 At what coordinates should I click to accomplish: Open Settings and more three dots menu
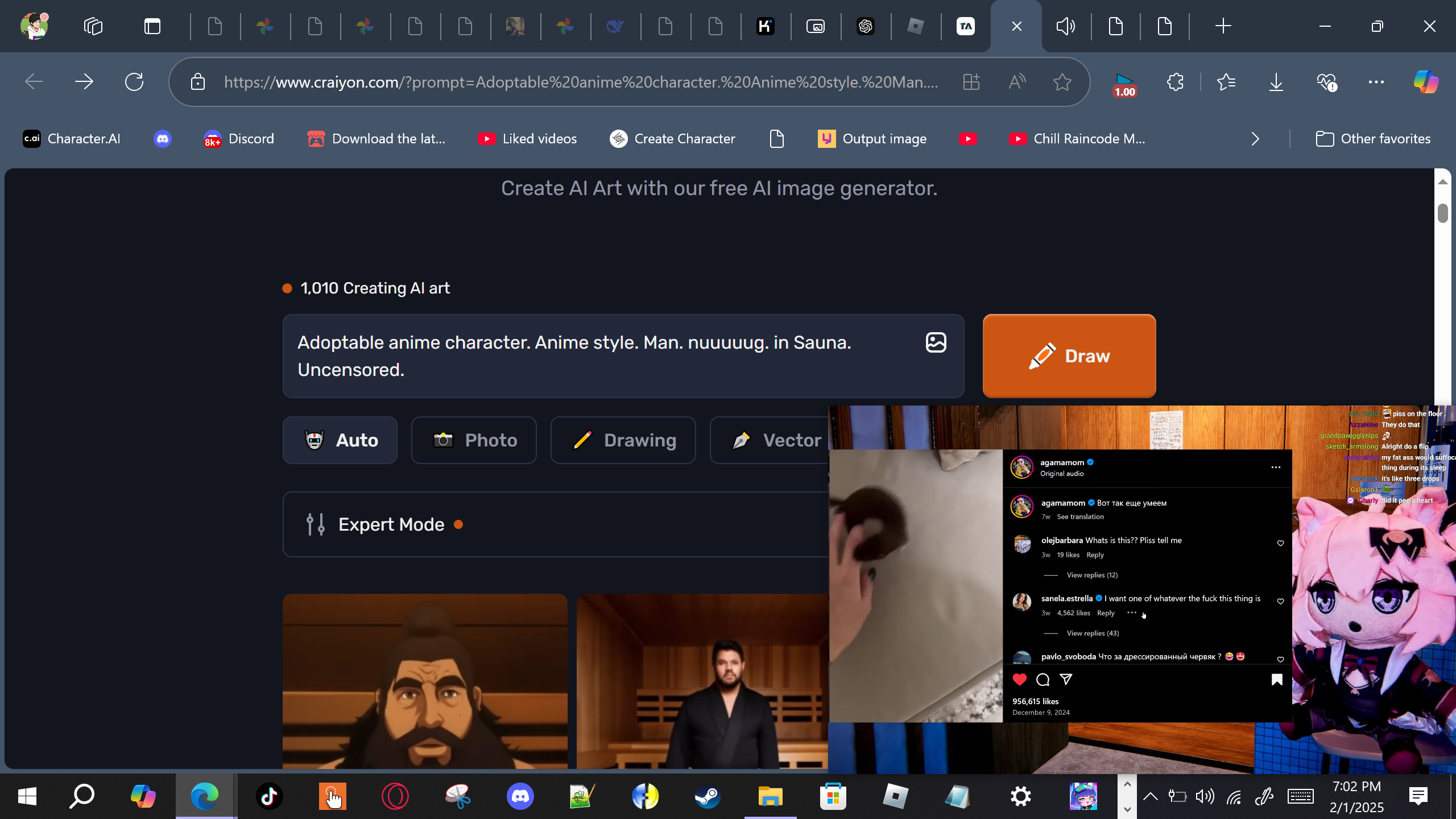[x=1376, y=82]
